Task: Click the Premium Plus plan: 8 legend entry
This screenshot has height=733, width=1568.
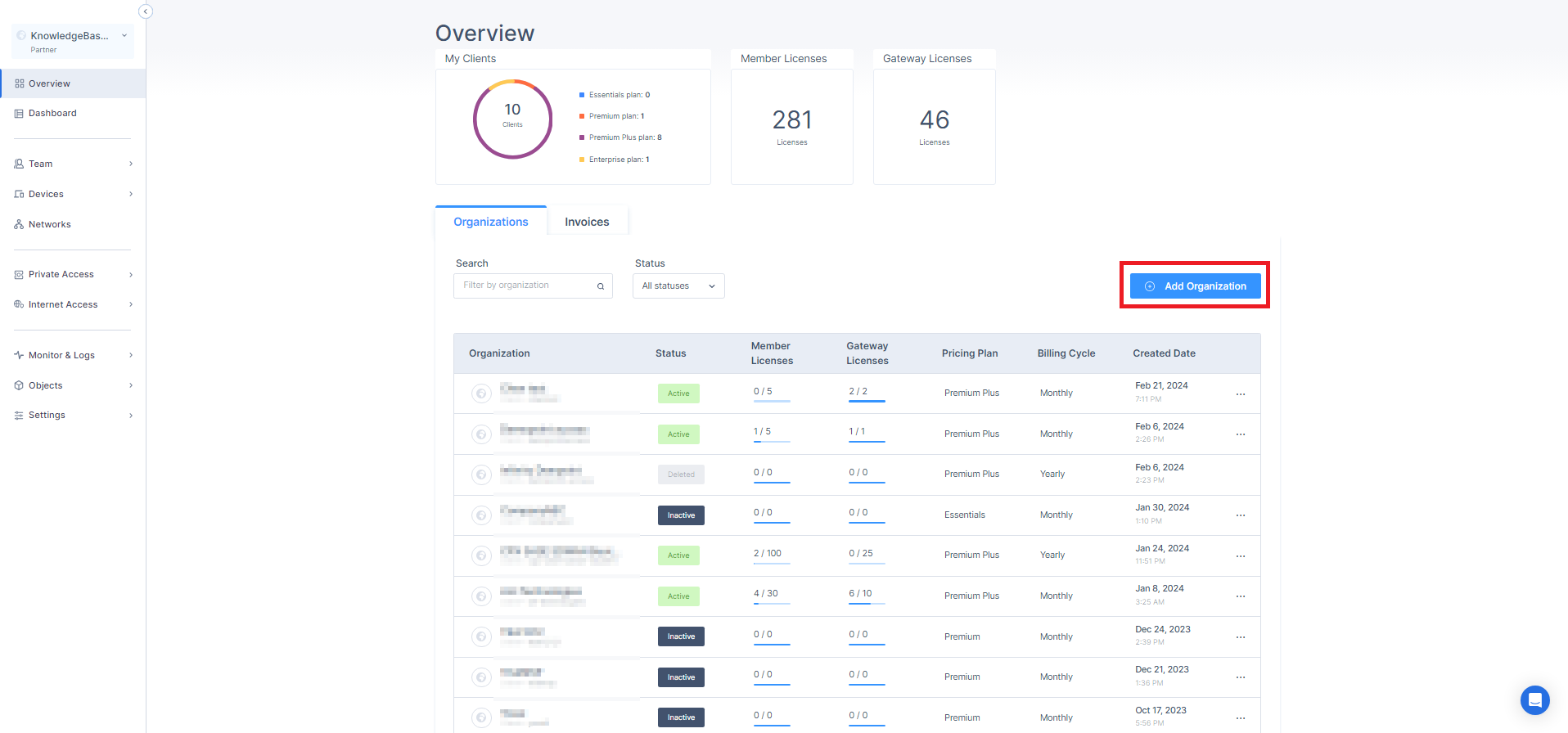Action: click(x=620, y=137)
